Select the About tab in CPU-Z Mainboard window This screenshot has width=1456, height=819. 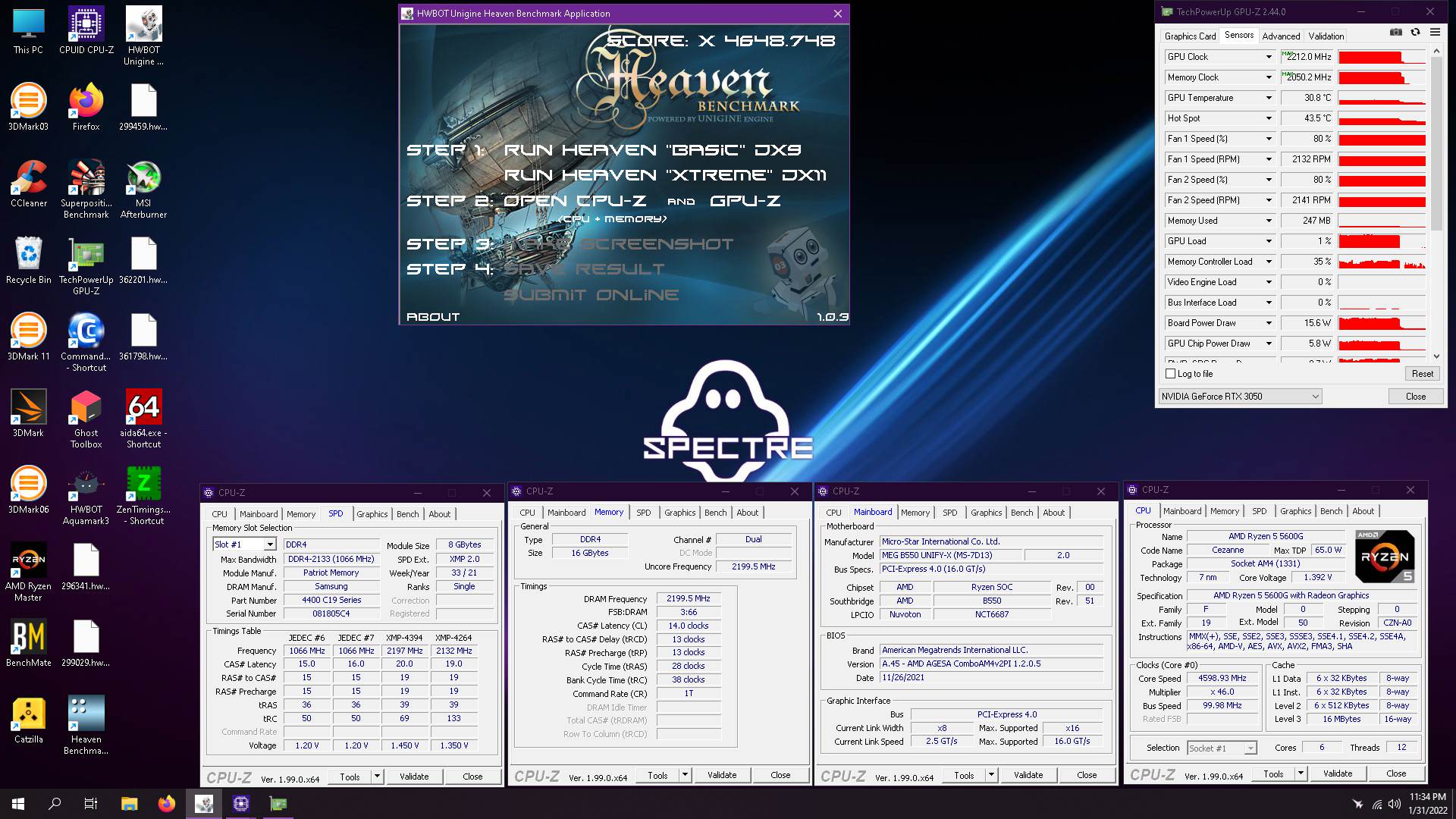[1053, 513]
